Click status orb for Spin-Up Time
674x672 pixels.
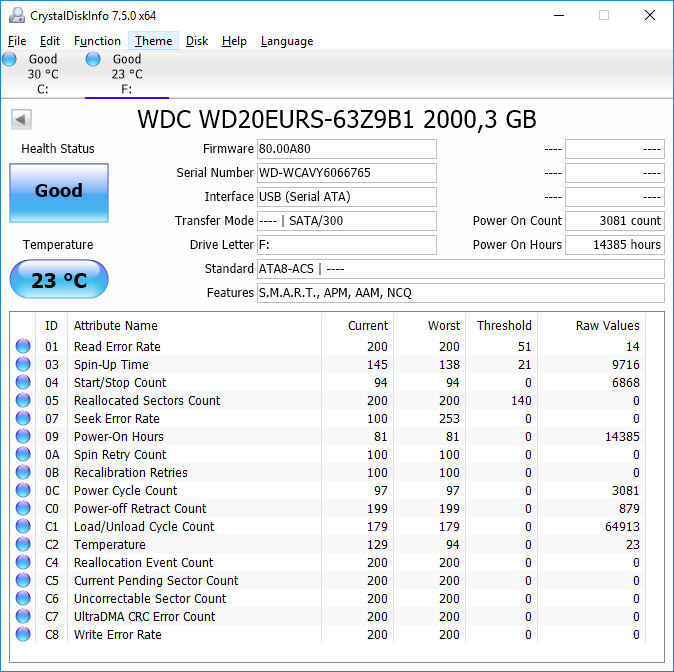23,364
